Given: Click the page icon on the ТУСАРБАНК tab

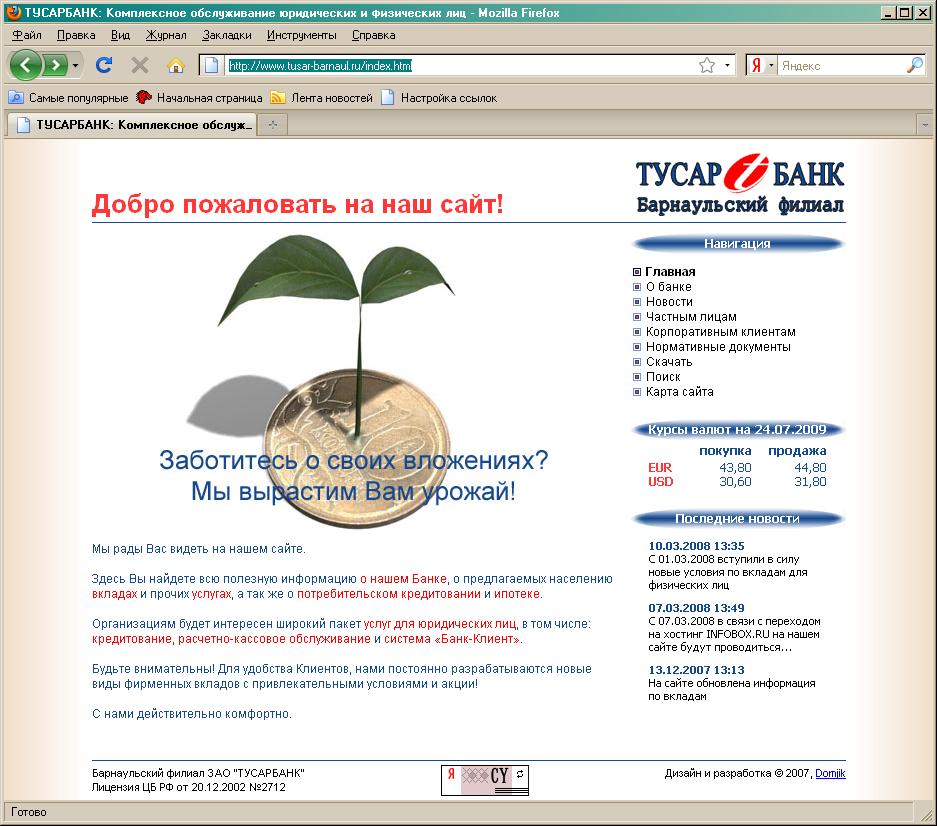Looking at the screenshot, I should tap(23, 125).
